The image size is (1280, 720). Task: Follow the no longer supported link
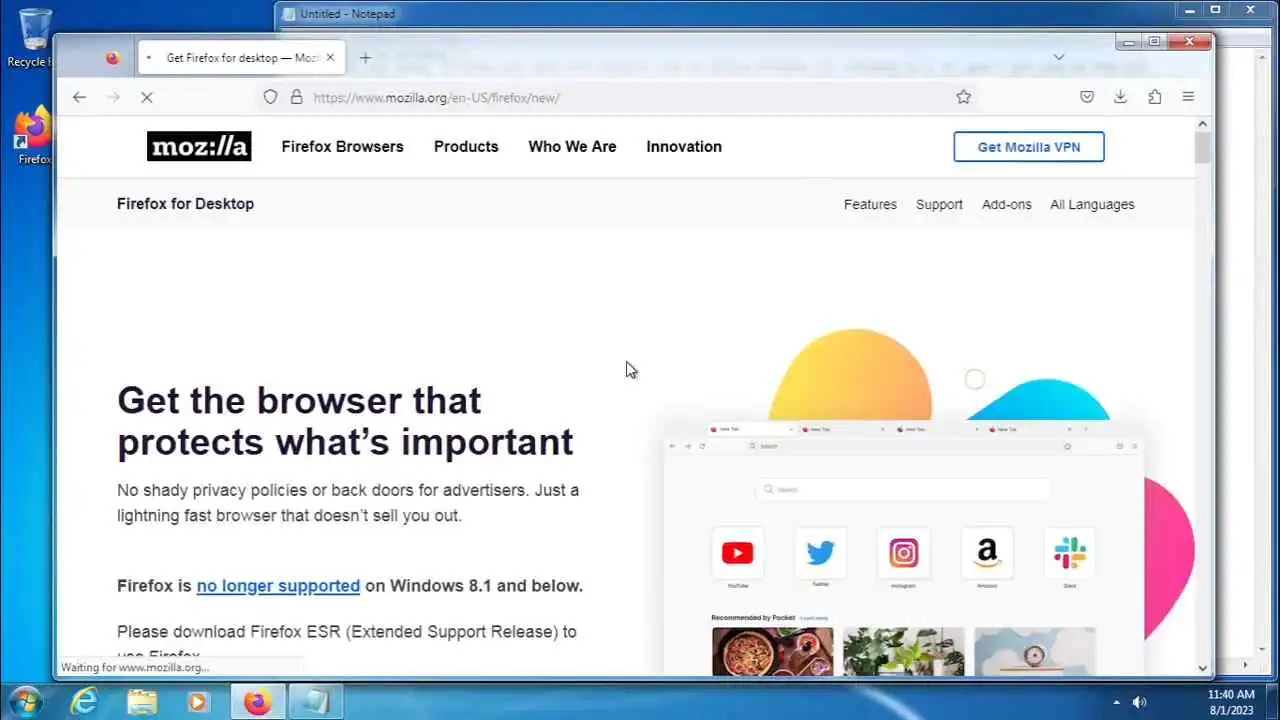(x=278, y=586)
